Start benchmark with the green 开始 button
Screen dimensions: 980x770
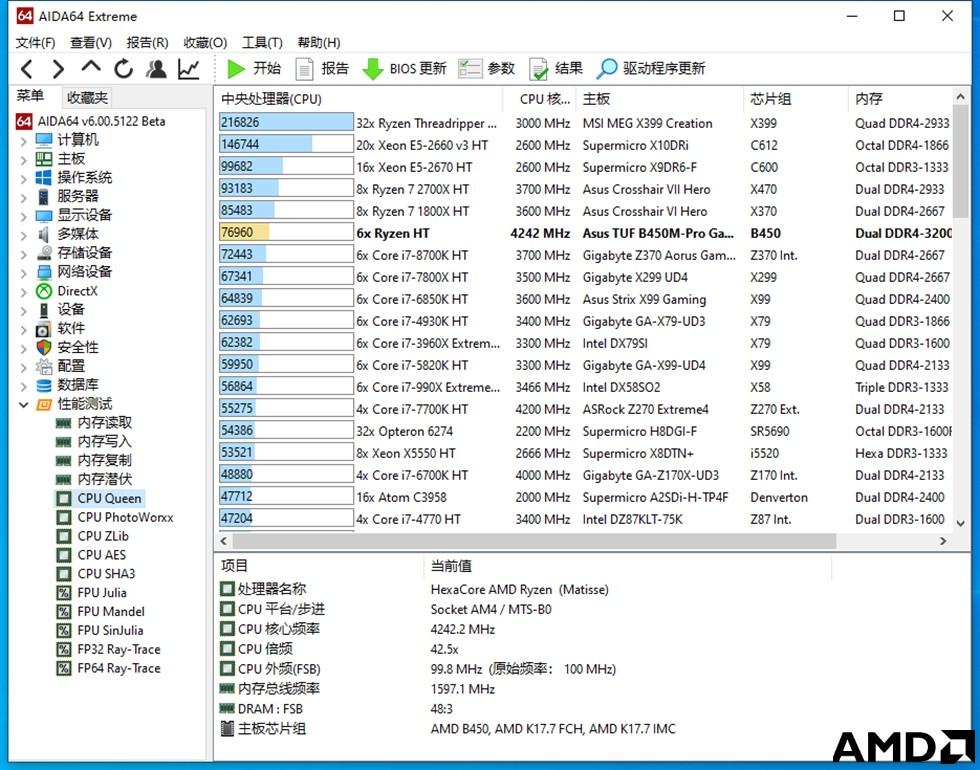(x=254, y=69)
